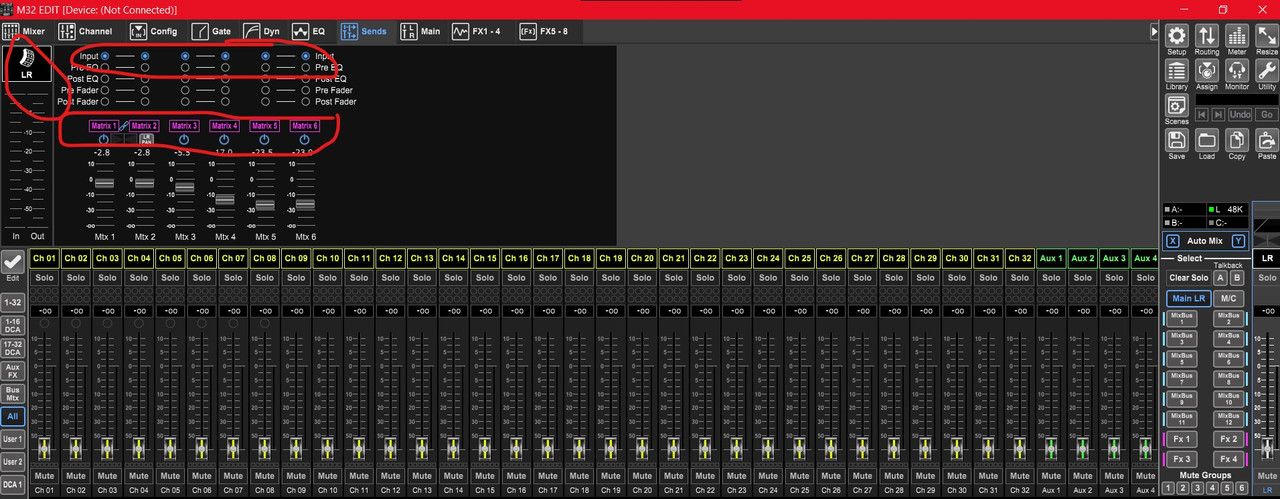Click the Talkback A button

pos(1220,278)
